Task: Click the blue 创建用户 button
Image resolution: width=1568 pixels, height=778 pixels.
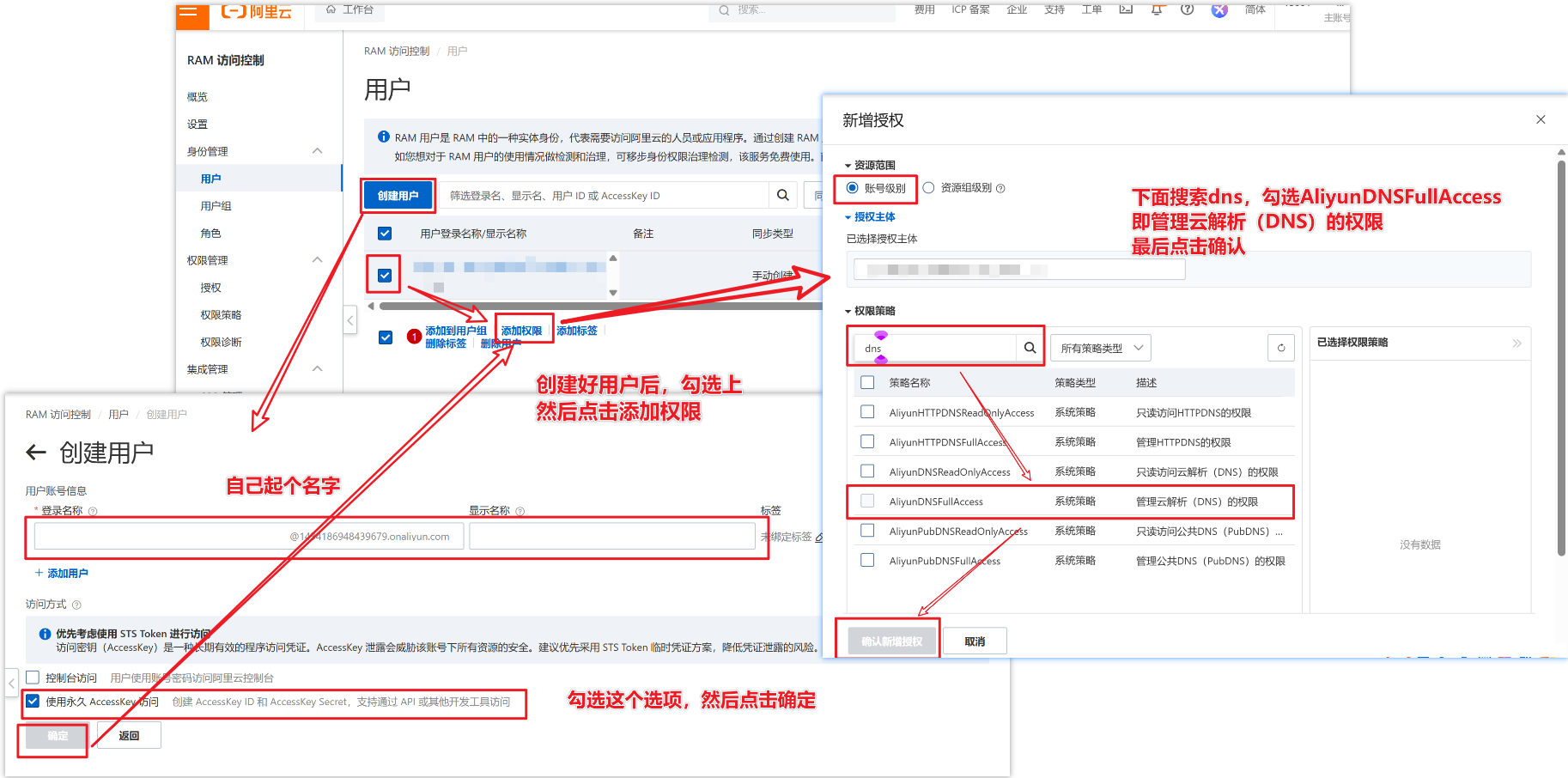Action: pyautogui.click(x=398, y=196)
